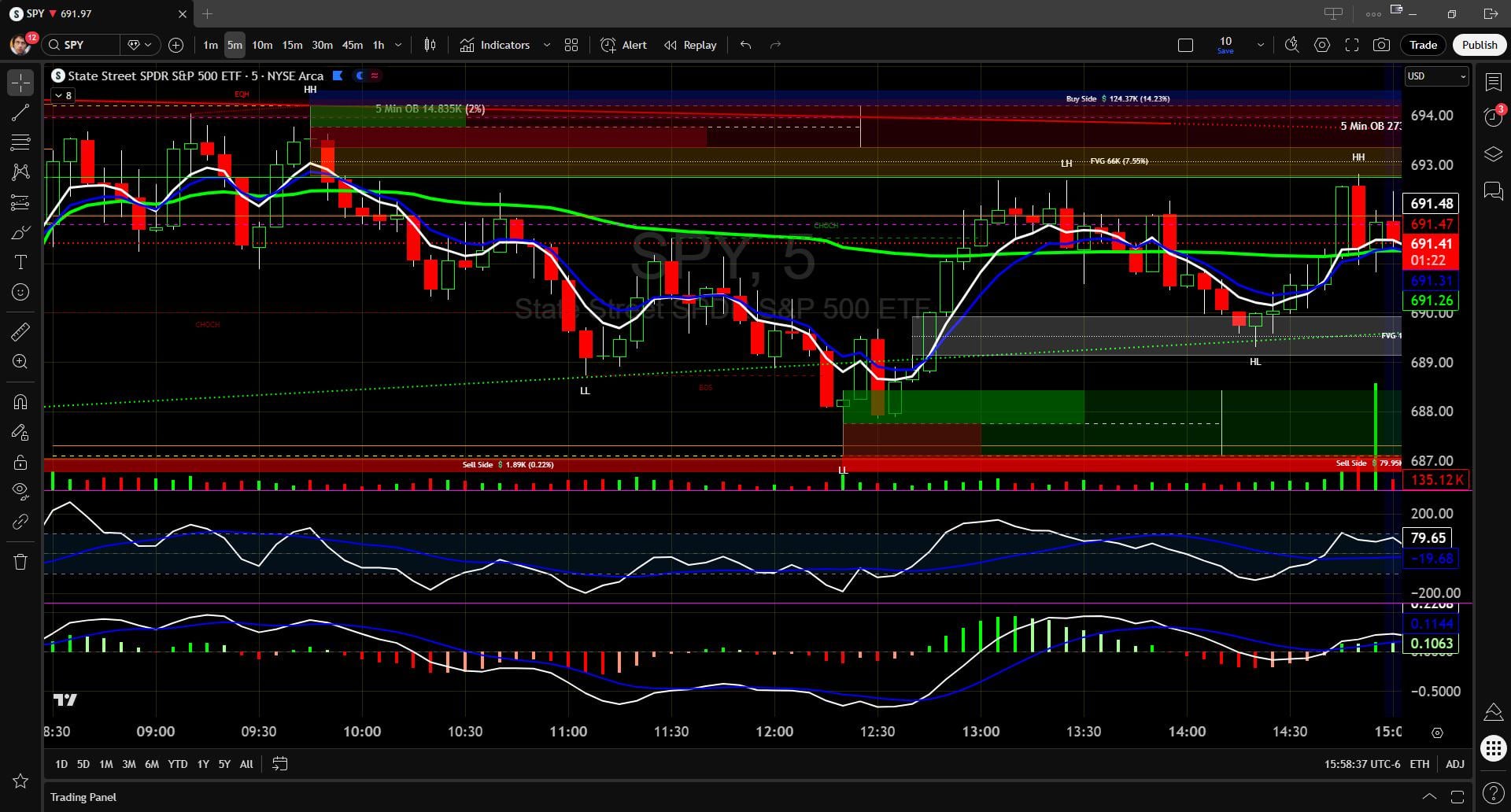The height and width of the screenshot is (812, 1511).
Task: Toggle ADJ price adjustment
Action: click(x=1454, y=764)
